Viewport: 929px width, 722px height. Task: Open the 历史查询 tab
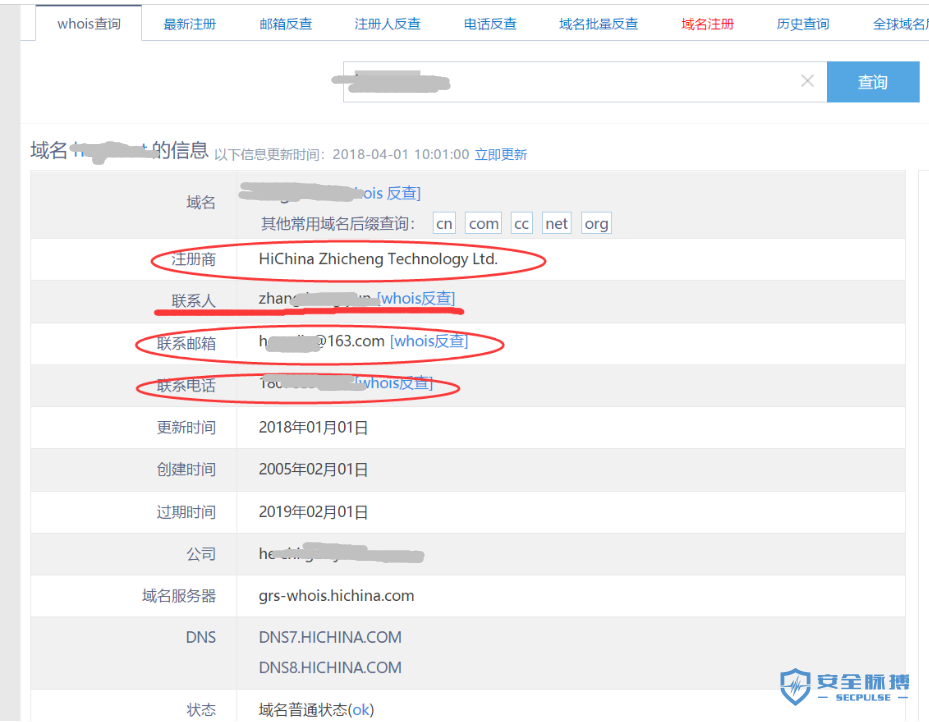802,21
